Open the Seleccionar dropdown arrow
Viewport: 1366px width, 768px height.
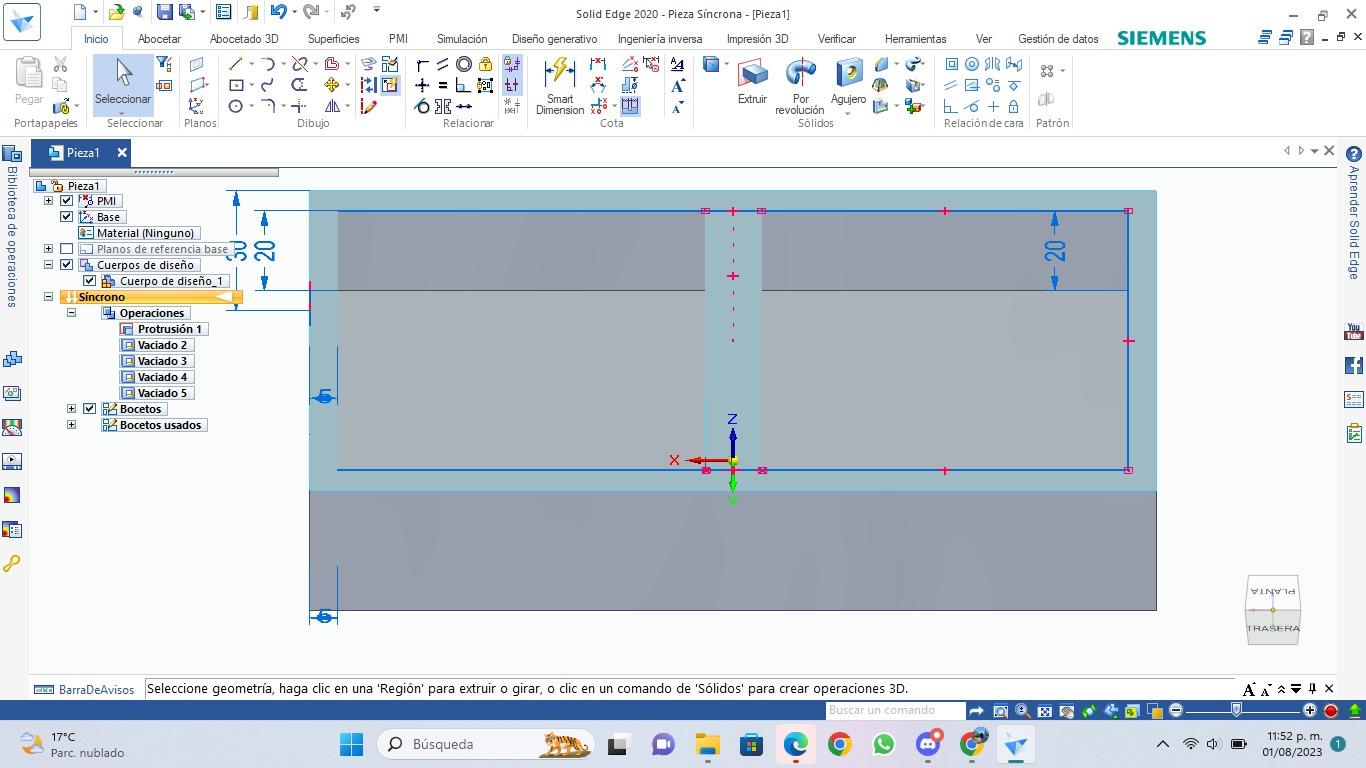123,112
